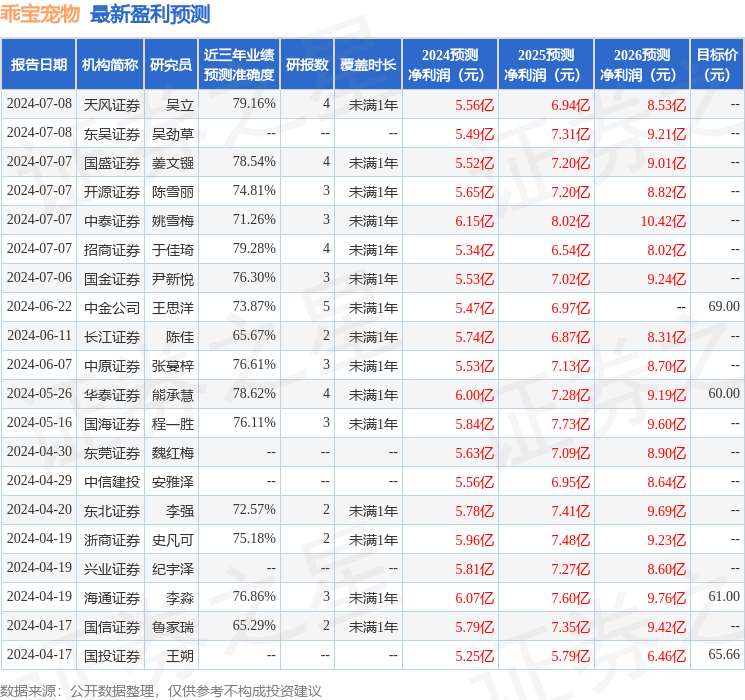The width and height of the screenshot is (745, 700).
Task: Select the 国金证券 institution cell
Action: (112, 279)
